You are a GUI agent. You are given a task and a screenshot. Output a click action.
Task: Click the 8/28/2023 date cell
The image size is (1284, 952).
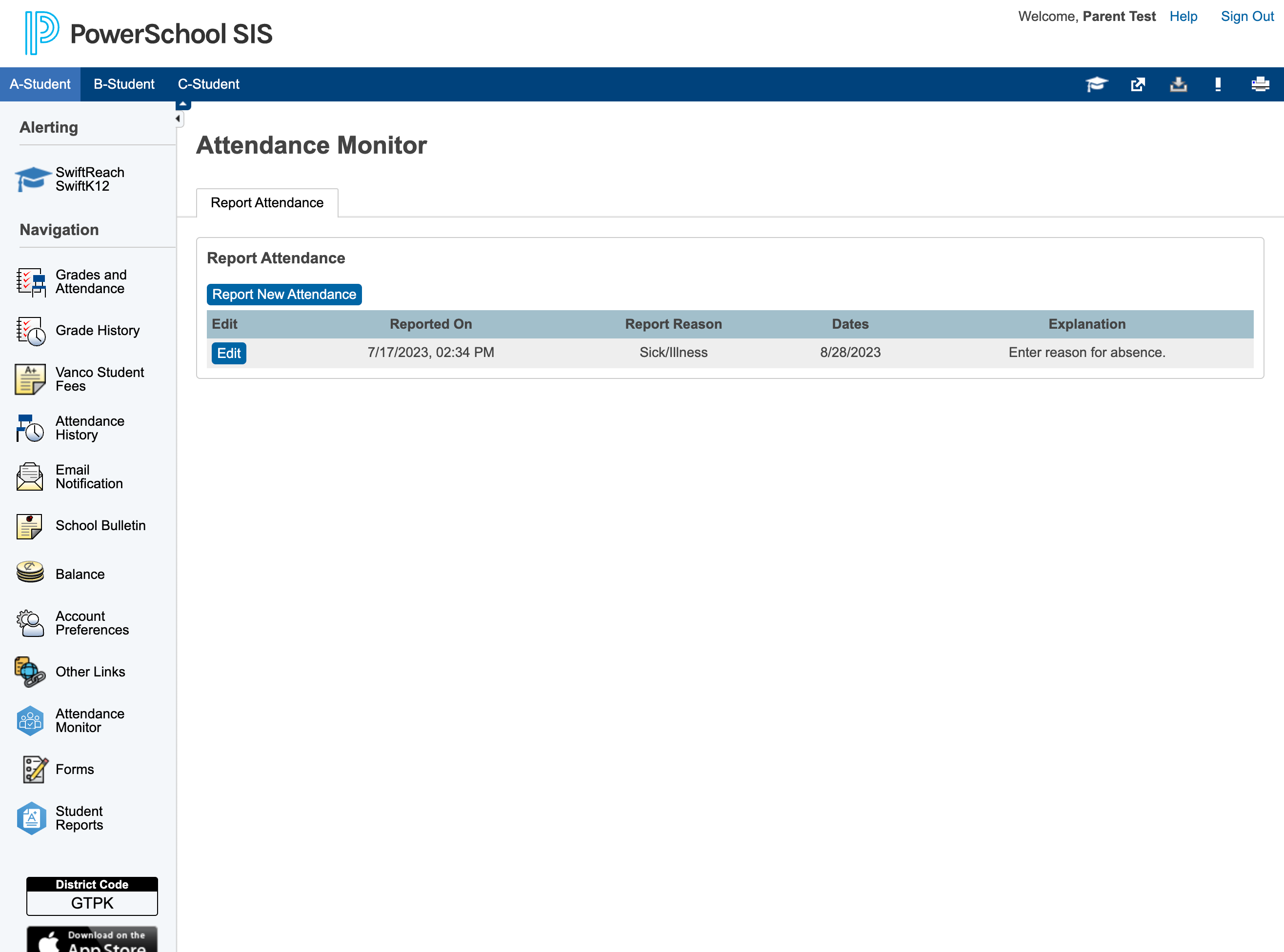coord(850,353)
